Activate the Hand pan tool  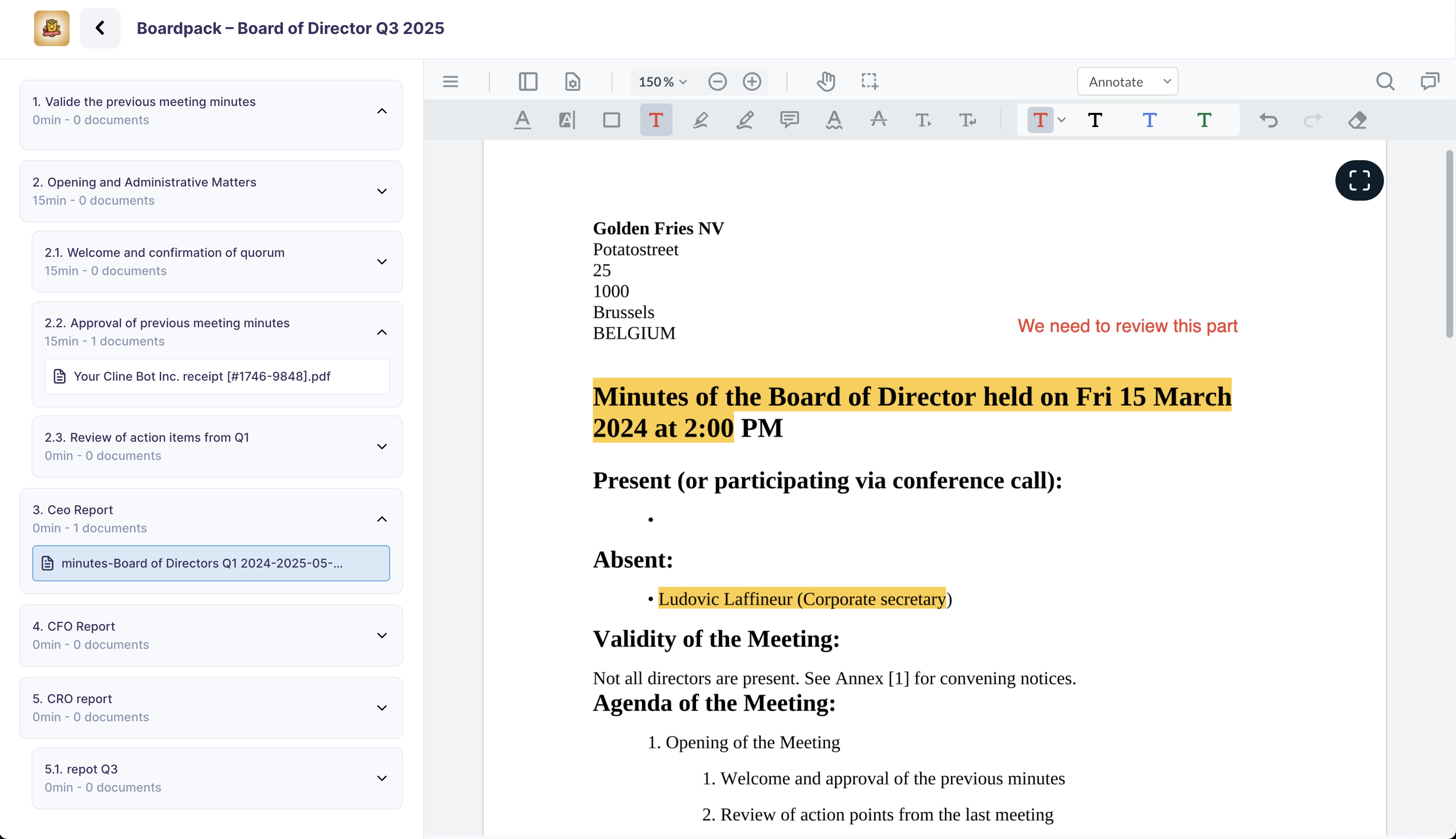[826, 81]
